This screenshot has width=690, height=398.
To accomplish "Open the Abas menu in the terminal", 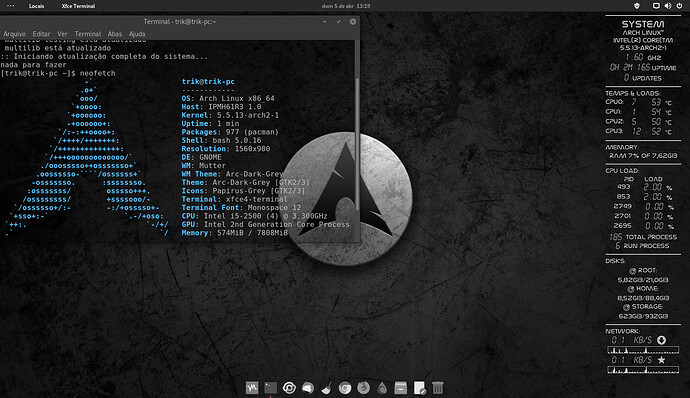I will [x=115, y=34].
